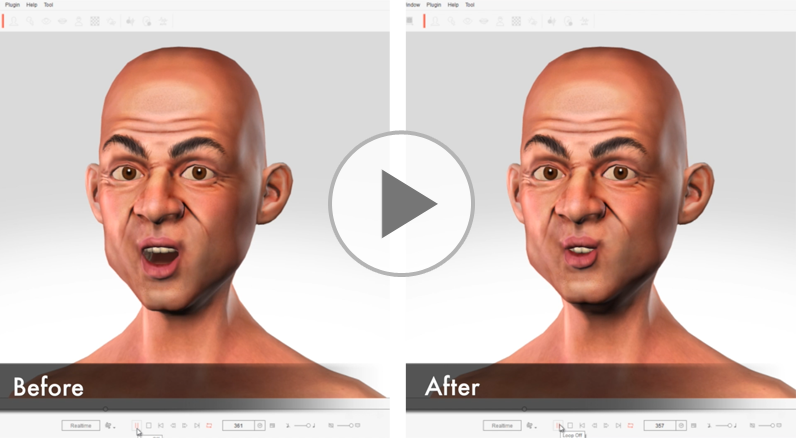796x438 pixels.
Task: Stop playback in the Before panel
Action: 149,425
